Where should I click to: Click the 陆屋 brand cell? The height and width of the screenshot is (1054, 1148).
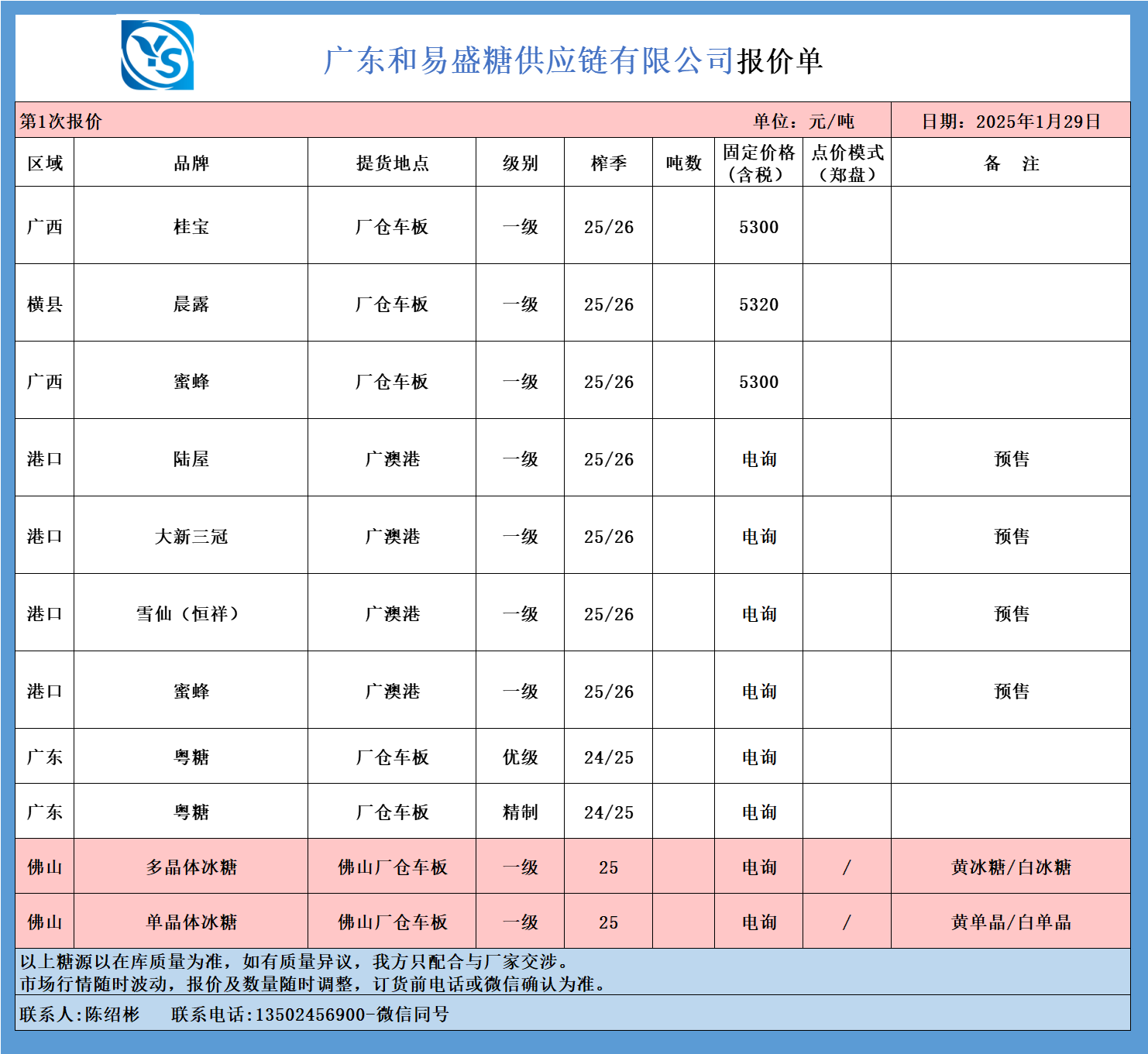coord(191,459)
